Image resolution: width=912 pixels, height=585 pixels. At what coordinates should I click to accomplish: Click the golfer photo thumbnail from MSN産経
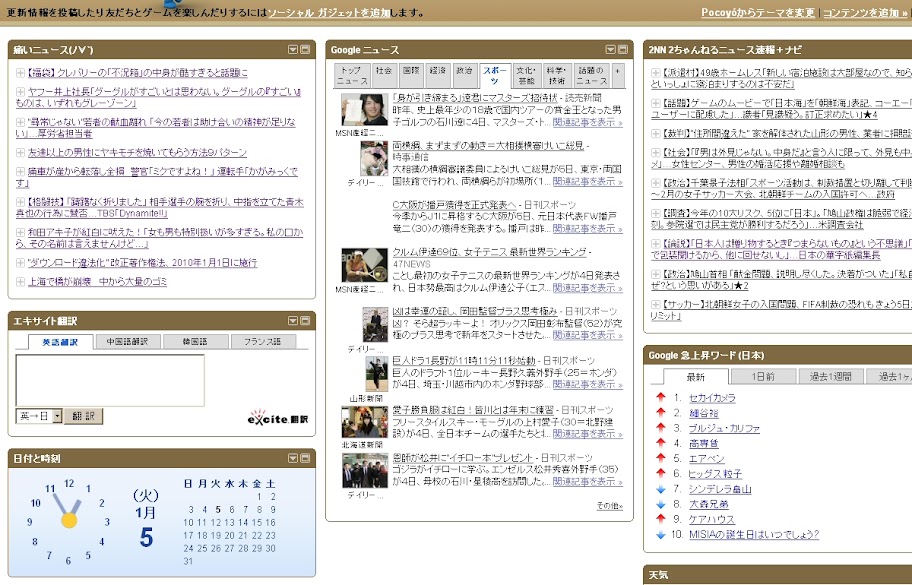tap(364, 109)
